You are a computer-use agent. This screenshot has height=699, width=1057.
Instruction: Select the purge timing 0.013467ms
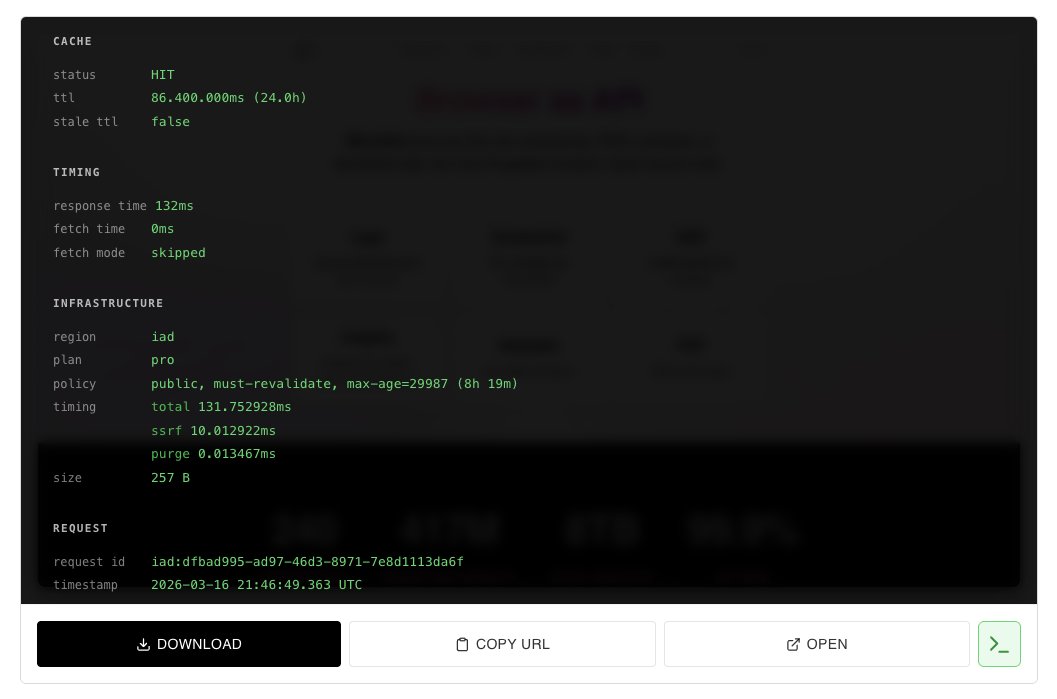pyautogui.click(x=213, y=454)
